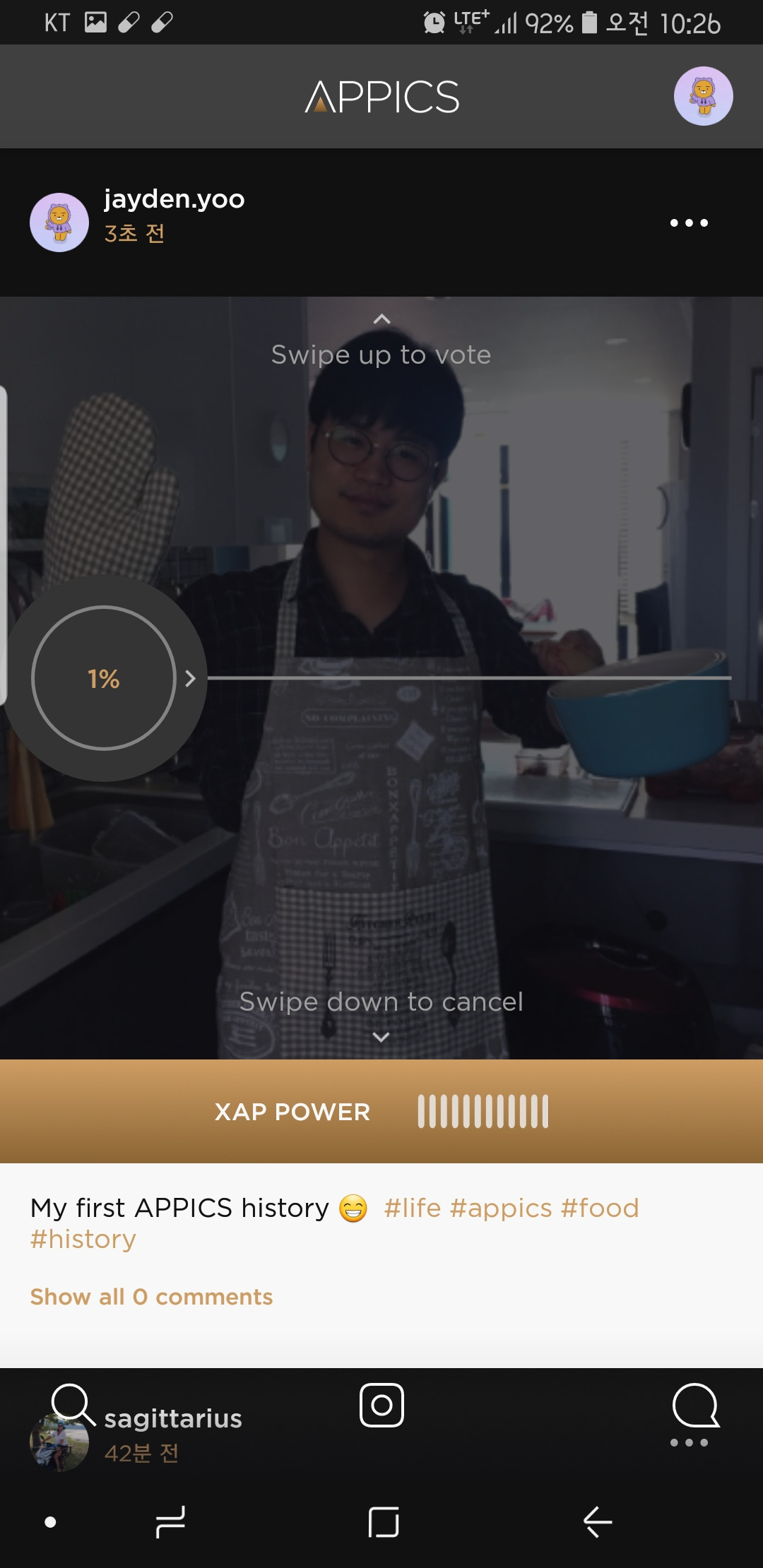The height and width of the screenshot is (1568, 763).
Task: Tap the APPICS logo
Action: point(382,97)
